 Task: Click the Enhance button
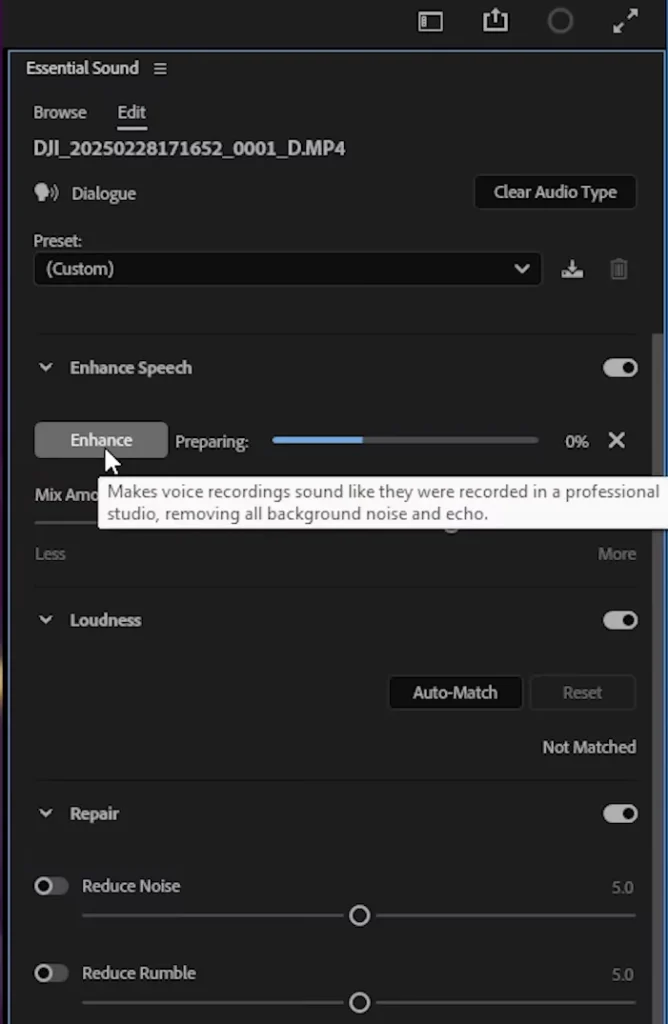(x=101, y=440)
